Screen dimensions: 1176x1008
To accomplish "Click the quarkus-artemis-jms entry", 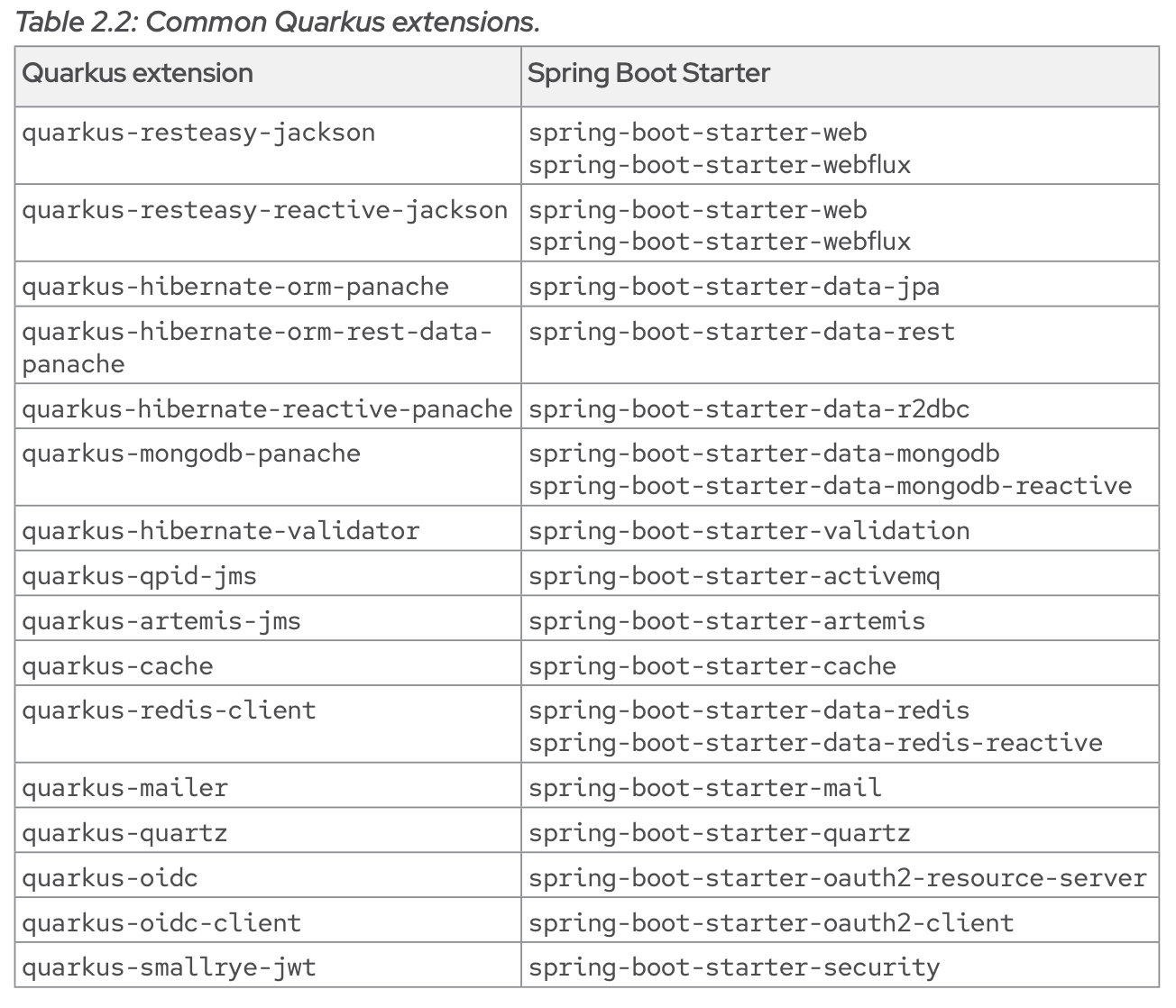I will tap(161, 621).
